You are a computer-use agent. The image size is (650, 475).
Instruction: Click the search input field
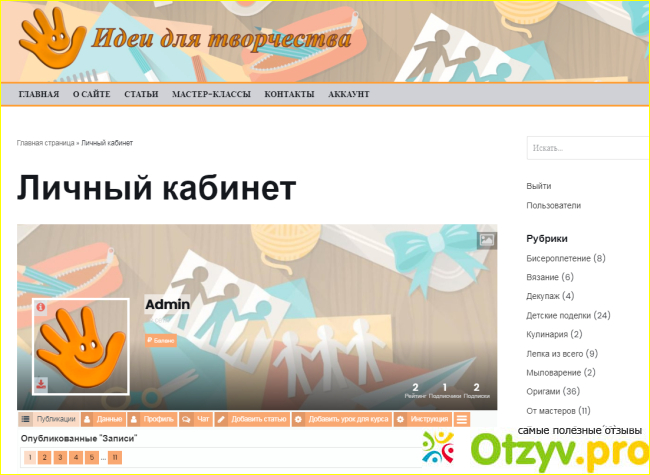tap(582, 148)
